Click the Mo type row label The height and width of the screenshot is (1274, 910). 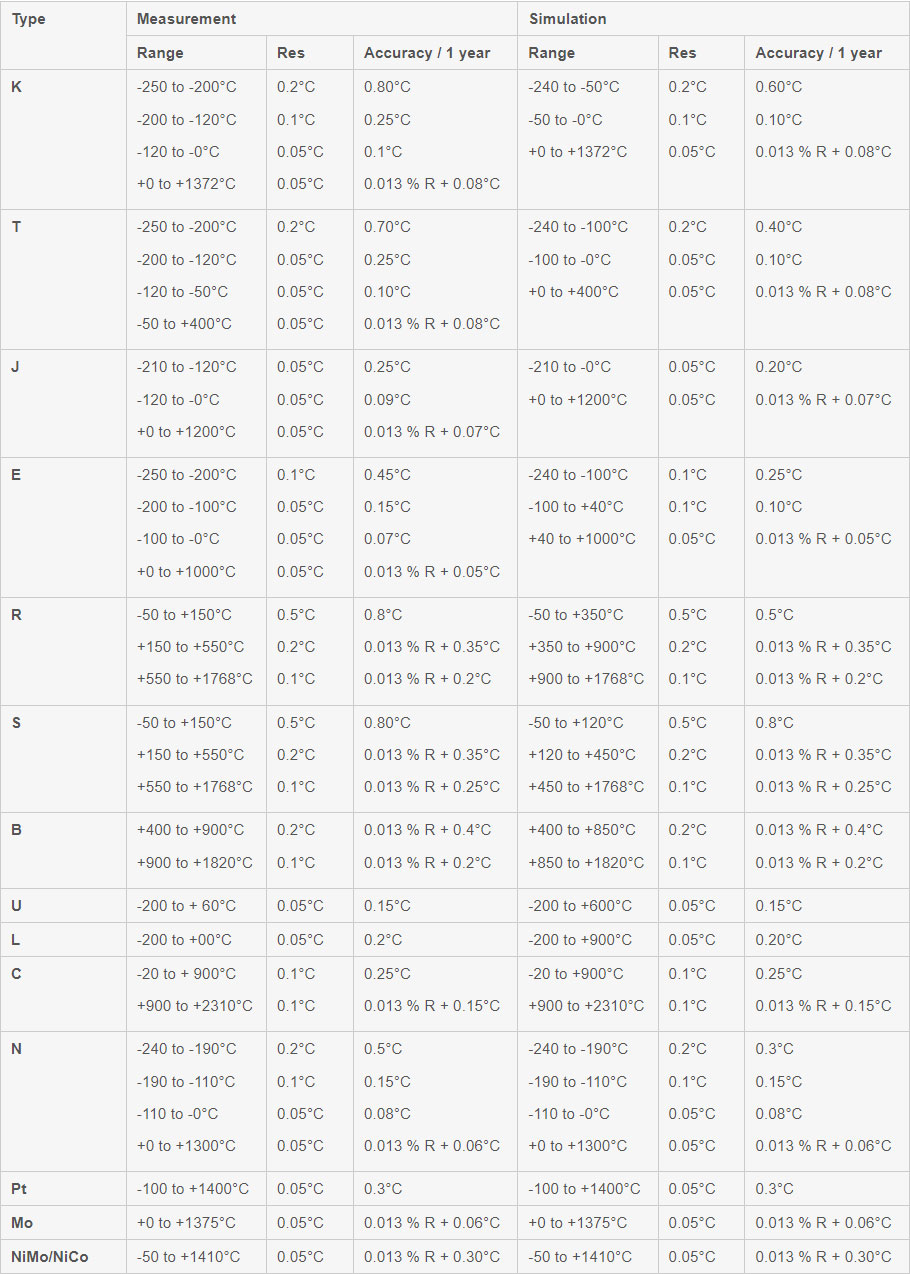[22, 1222]
